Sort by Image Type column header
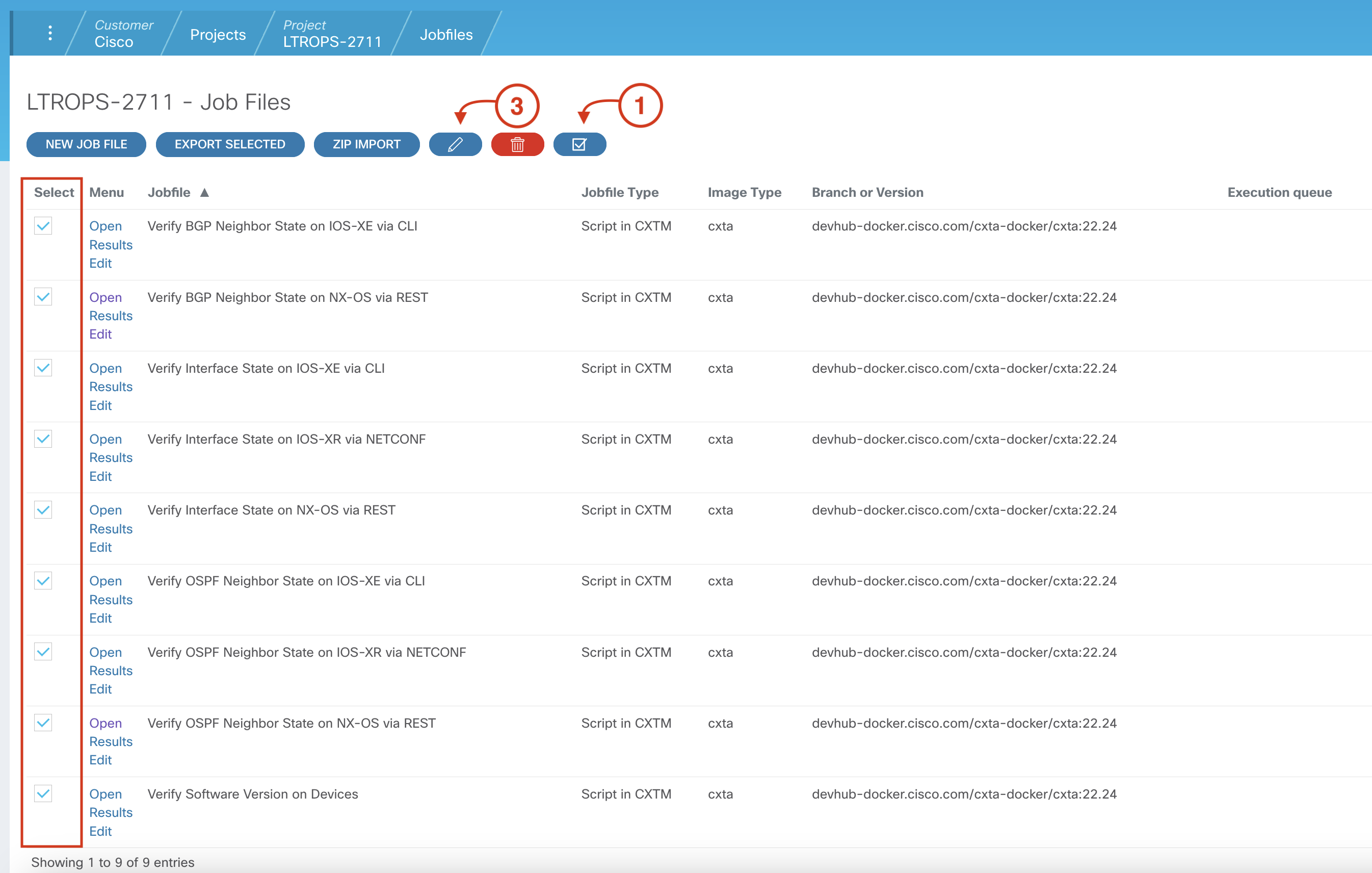Screen dimensions: 1372x873 745,193
